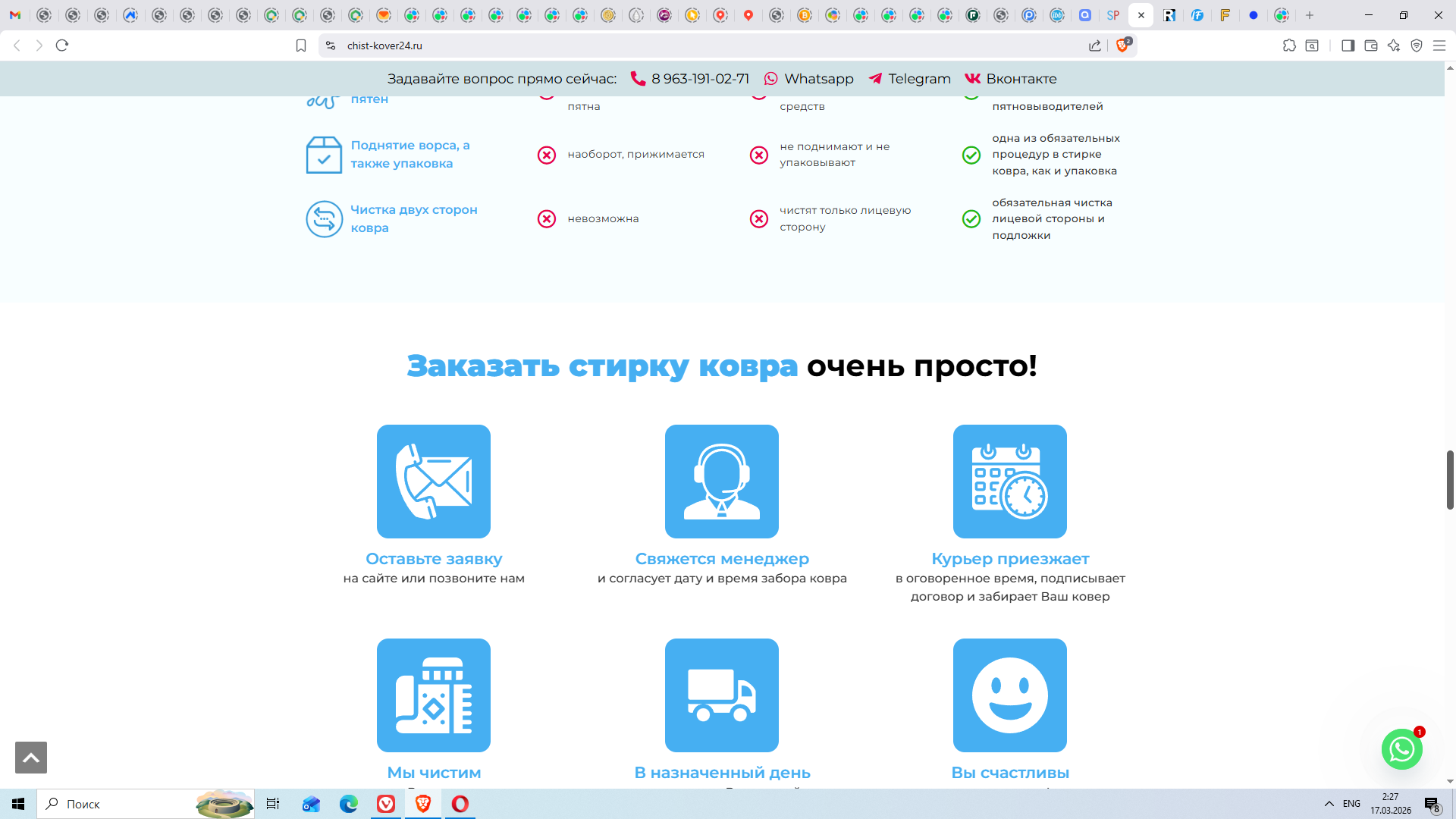This screenshot has height=819, width=1456.
Task: Bookmark this page with bookmark icon
Action: click(301, 45)
